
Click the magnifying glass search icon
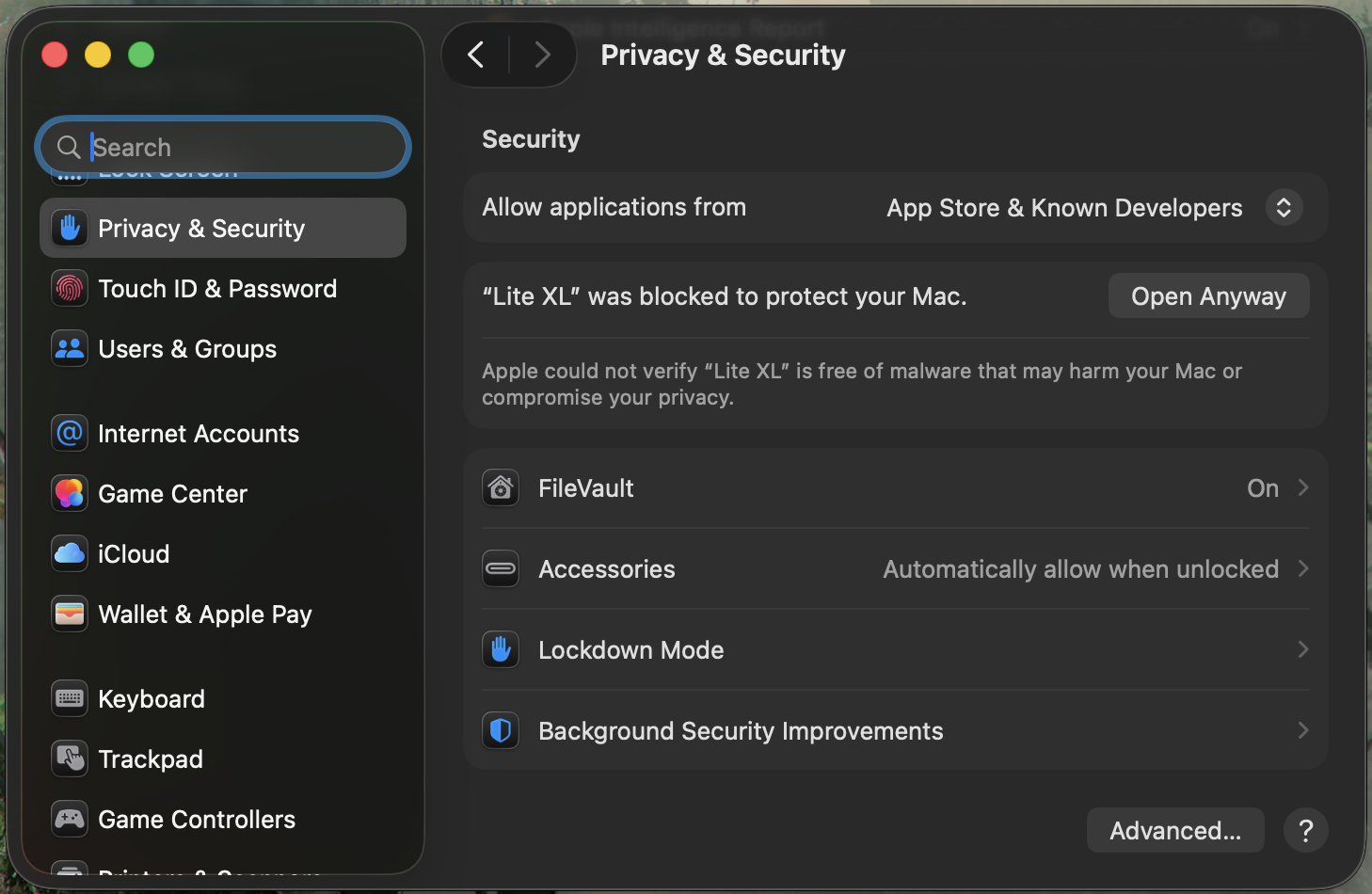69,147
